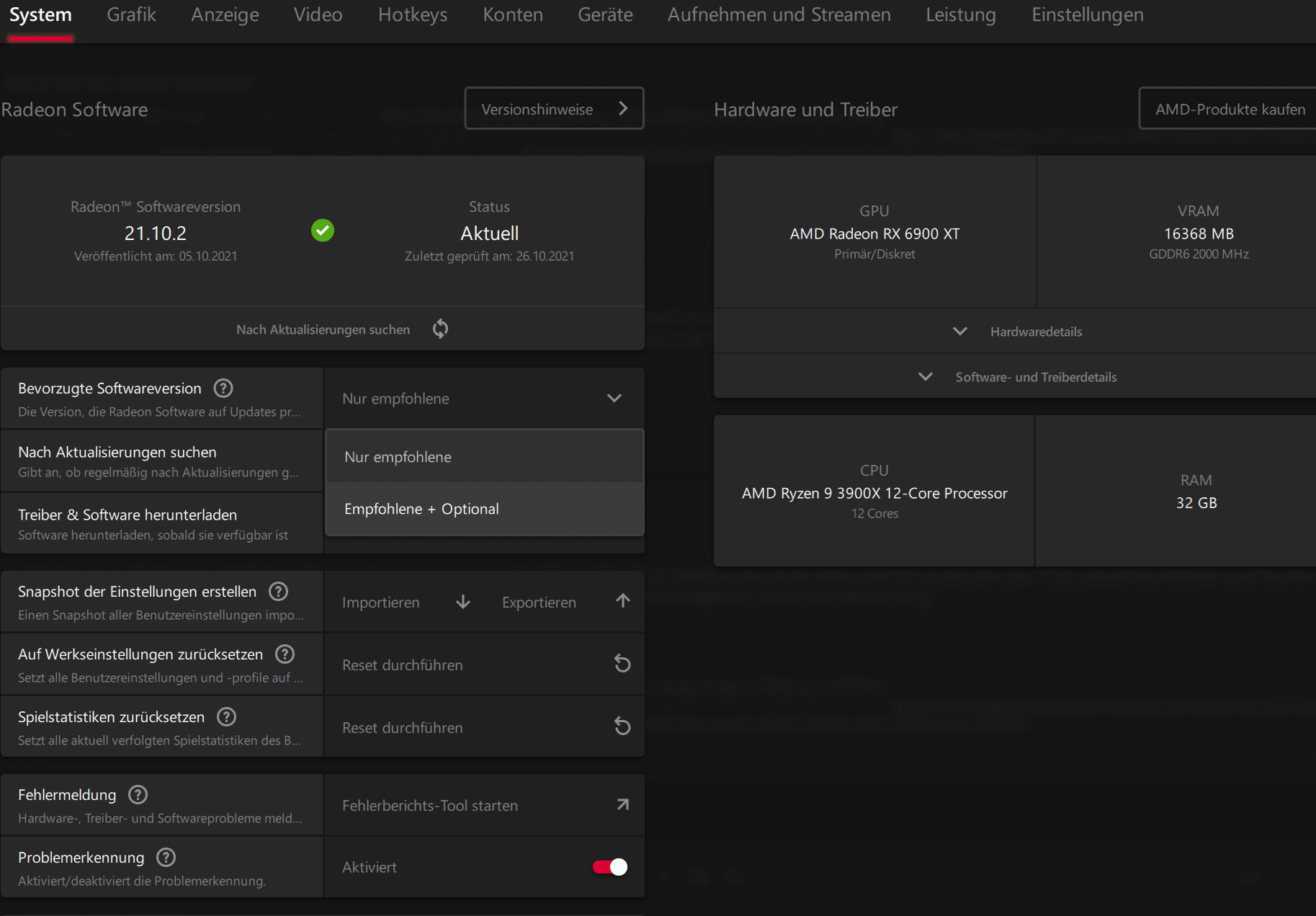Click the VRAM 16368 MB value
The height and width of the screenshot is (916, 1316).
(1199, 234)
